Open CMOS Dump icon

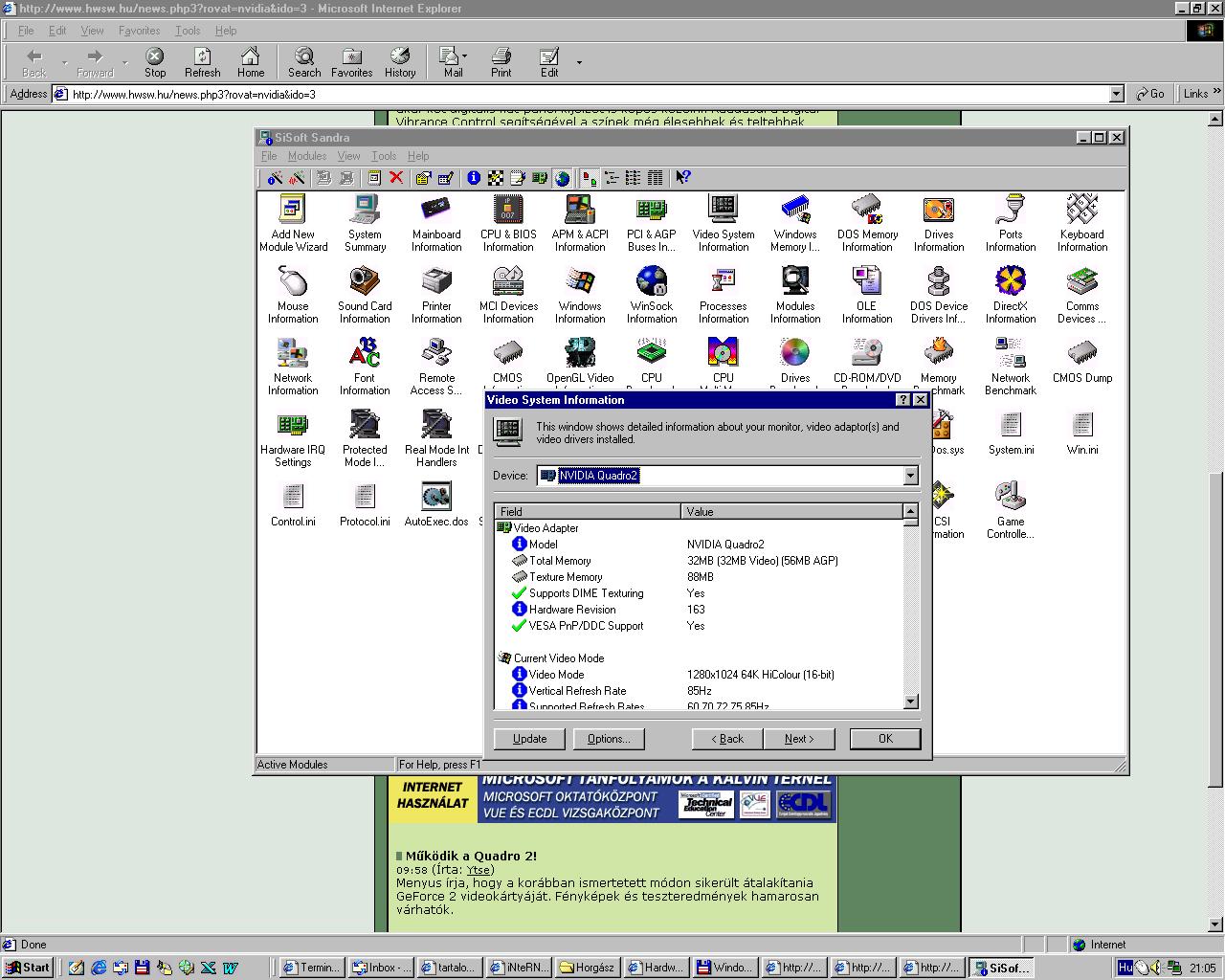tap(1082, 360)
